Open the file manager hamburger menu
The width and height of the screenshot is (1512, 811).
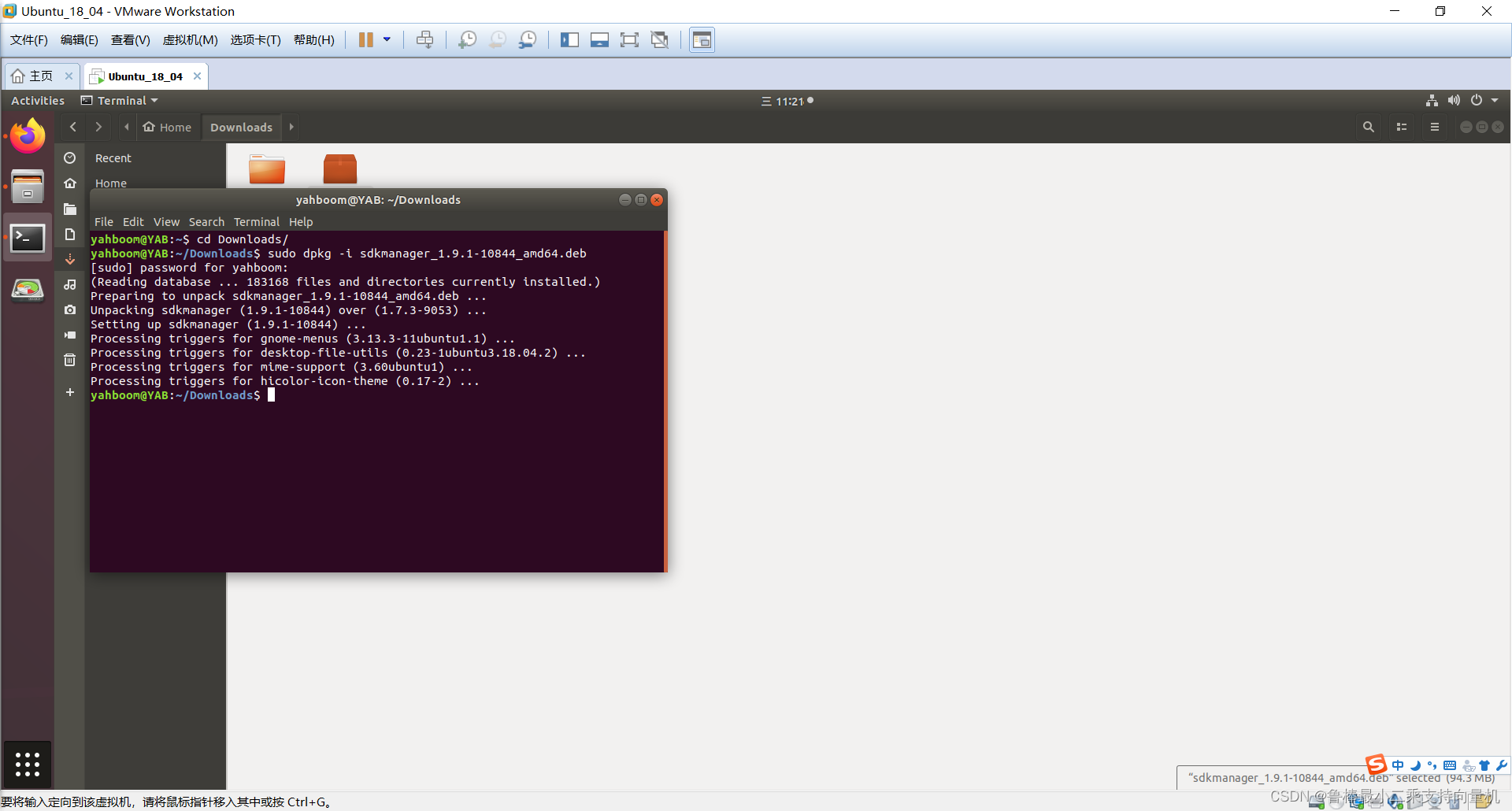pos(1435,127)
